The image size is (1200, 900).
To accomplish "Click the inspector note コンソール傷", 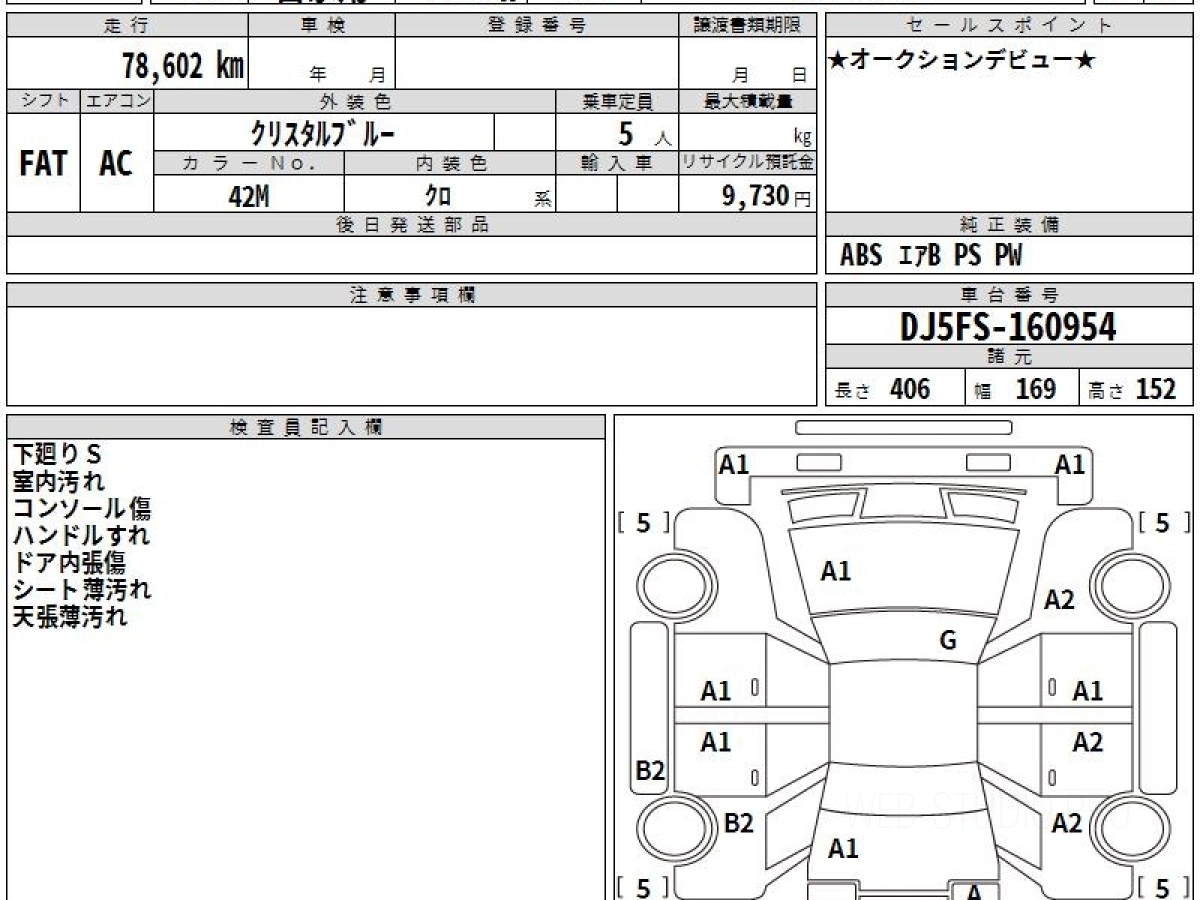I will tap(82, 508).
